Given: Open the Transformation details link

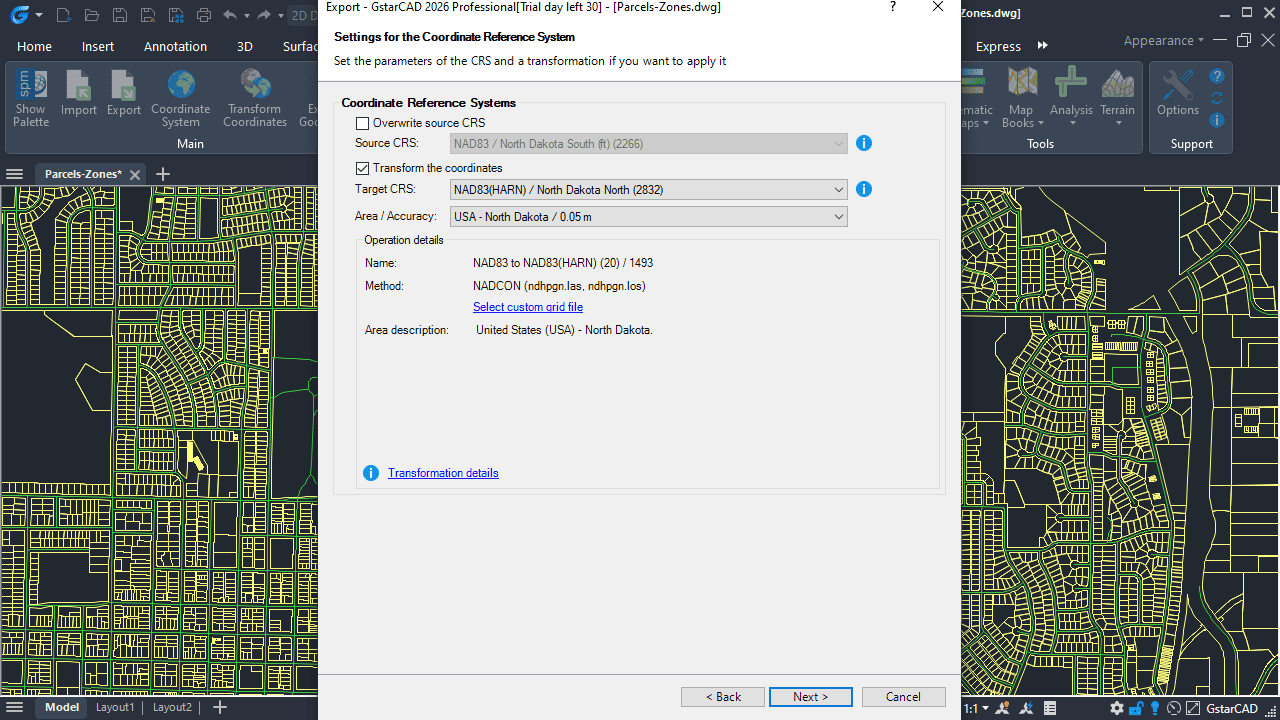Looking at the screenshot, I should (443, 473).
